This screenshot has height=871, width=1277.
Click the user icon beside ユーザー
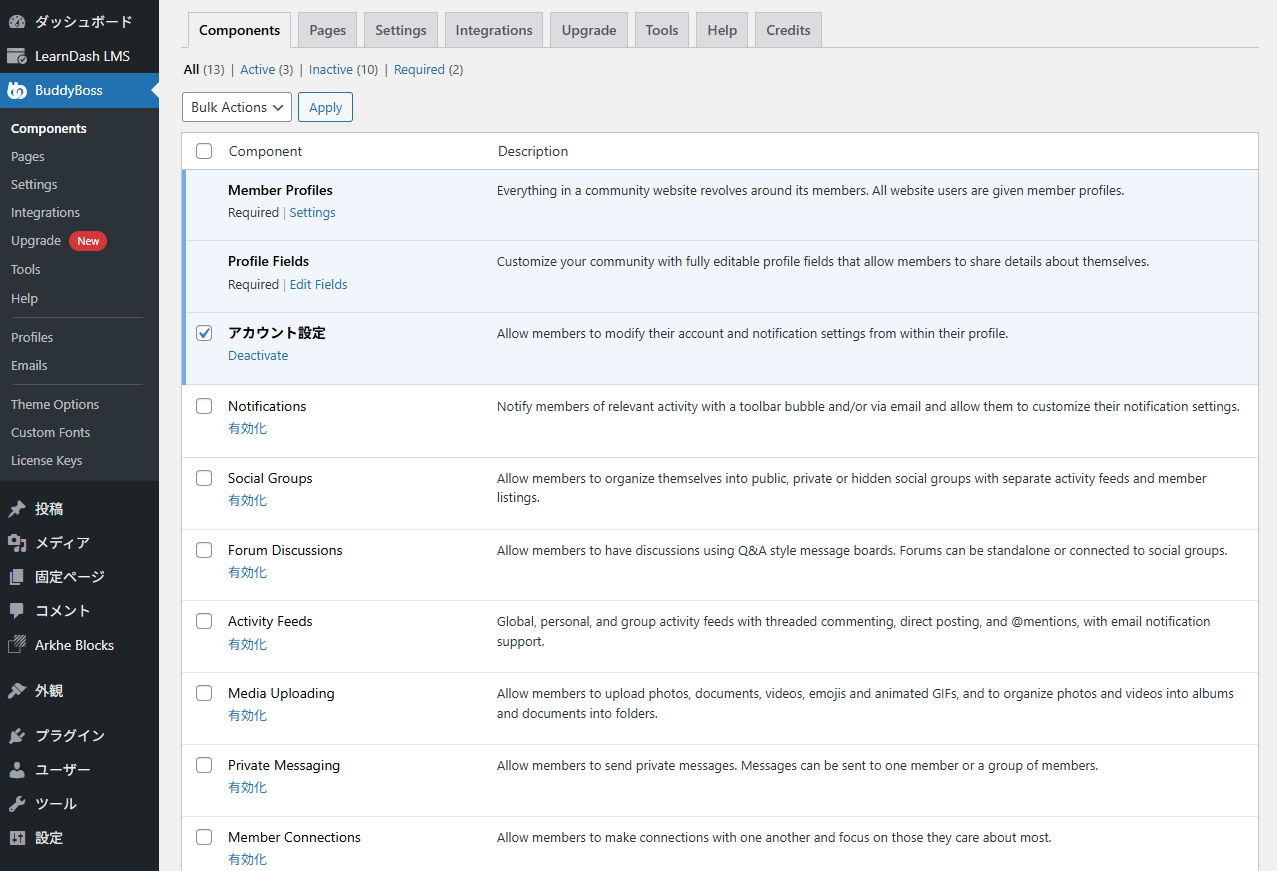(x=17, y=770)
